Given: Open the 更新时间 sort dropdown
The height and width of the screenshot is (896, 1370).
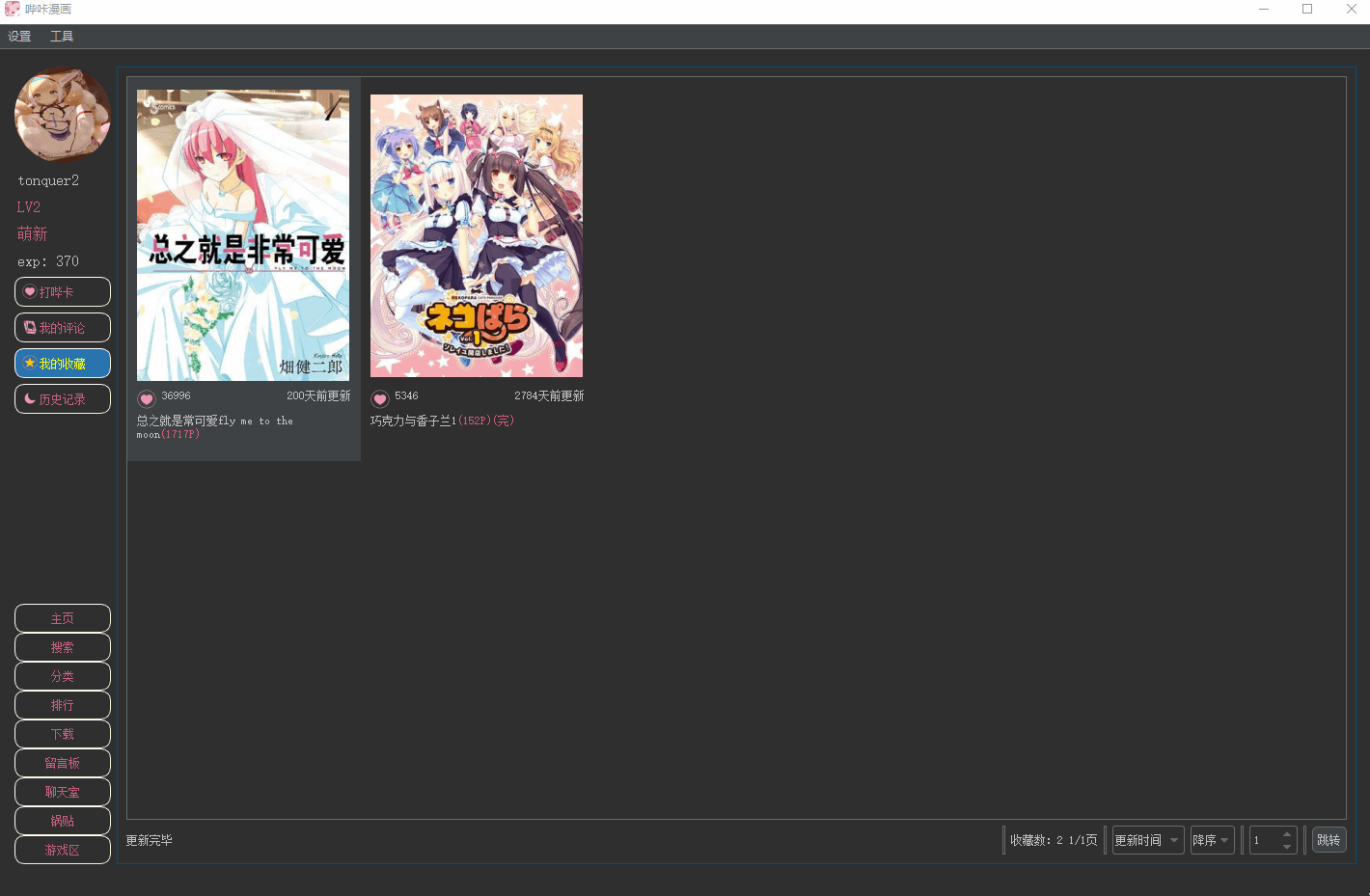Looking at the screenshot, I should tap(1148, 840).
